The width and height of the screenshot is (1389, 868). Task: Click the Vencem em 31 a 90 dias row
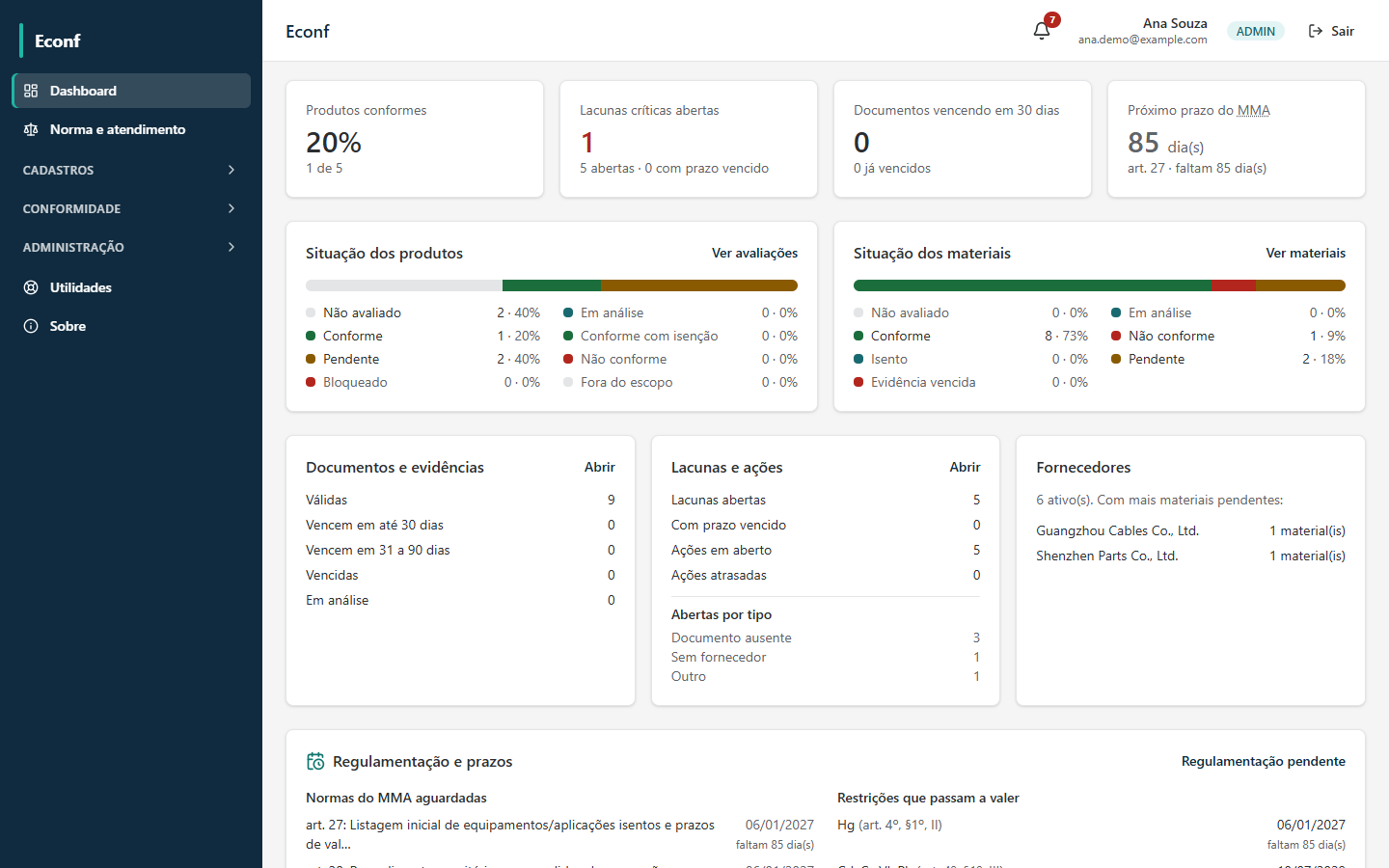coord(460,550)
